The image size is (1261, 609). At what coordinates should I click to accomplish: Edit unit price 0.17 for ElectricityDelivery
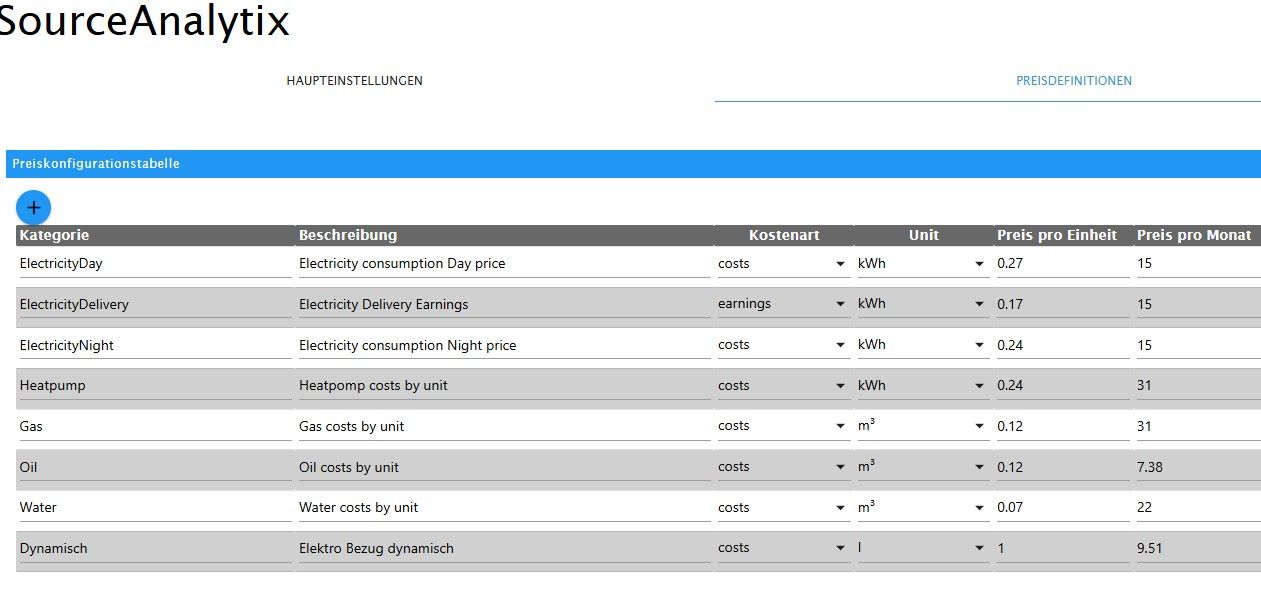click(1063, 304)
